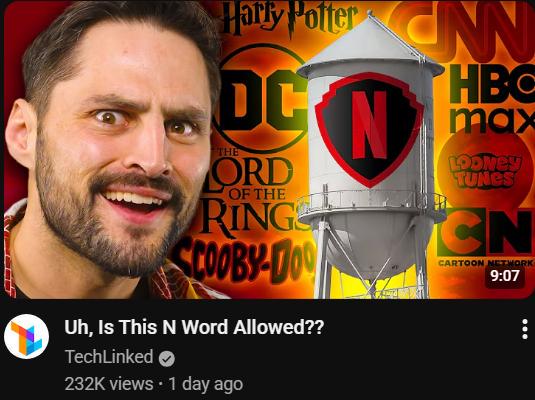Click the HBO Max logo in thumbnail

tap(492, 99)
